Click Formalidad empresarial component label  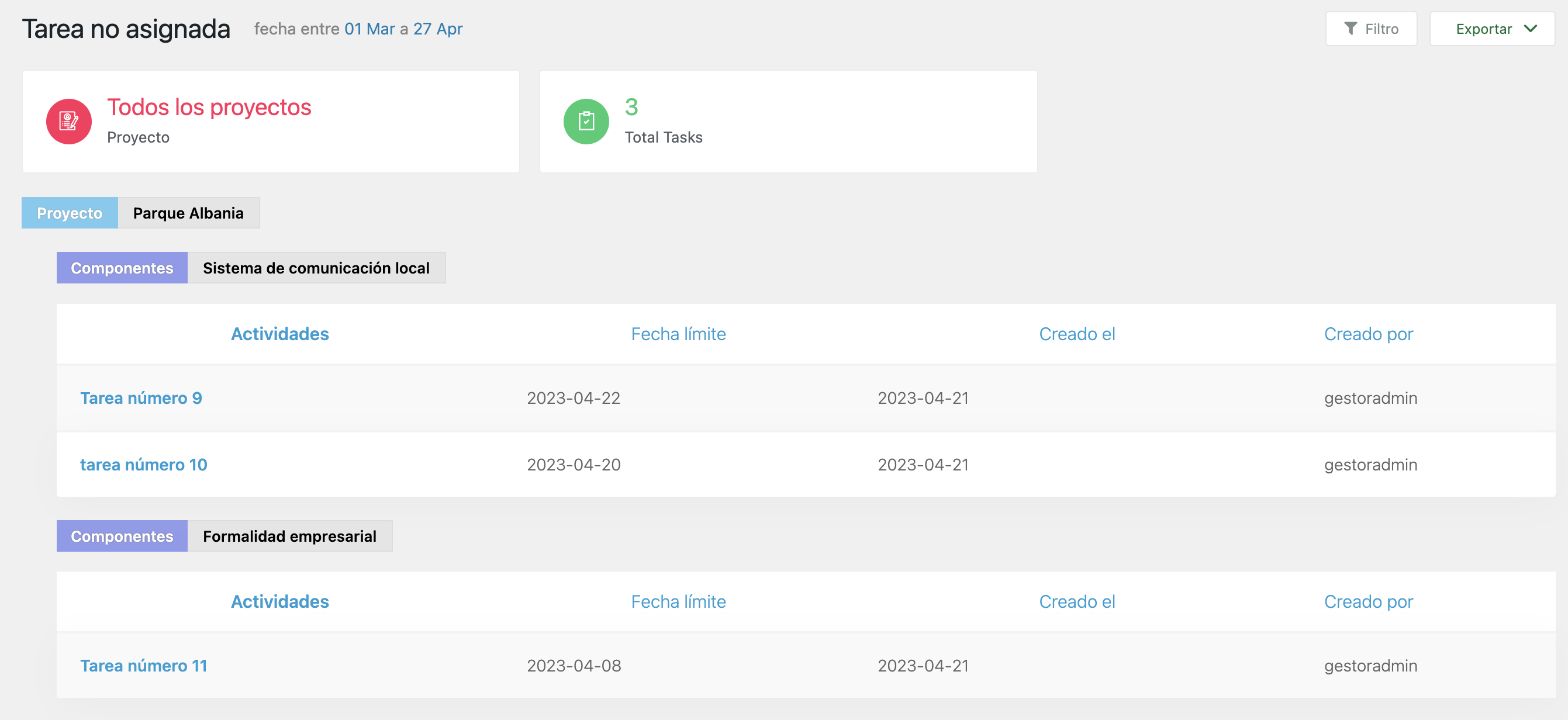[290, 536]
